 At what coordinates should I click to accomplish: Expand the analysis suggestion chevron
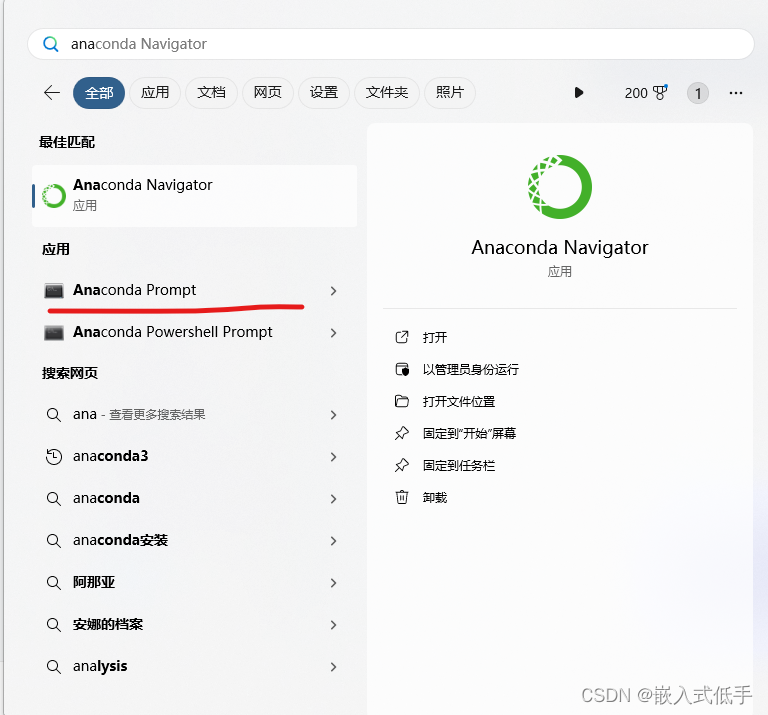tap(334, 667)
